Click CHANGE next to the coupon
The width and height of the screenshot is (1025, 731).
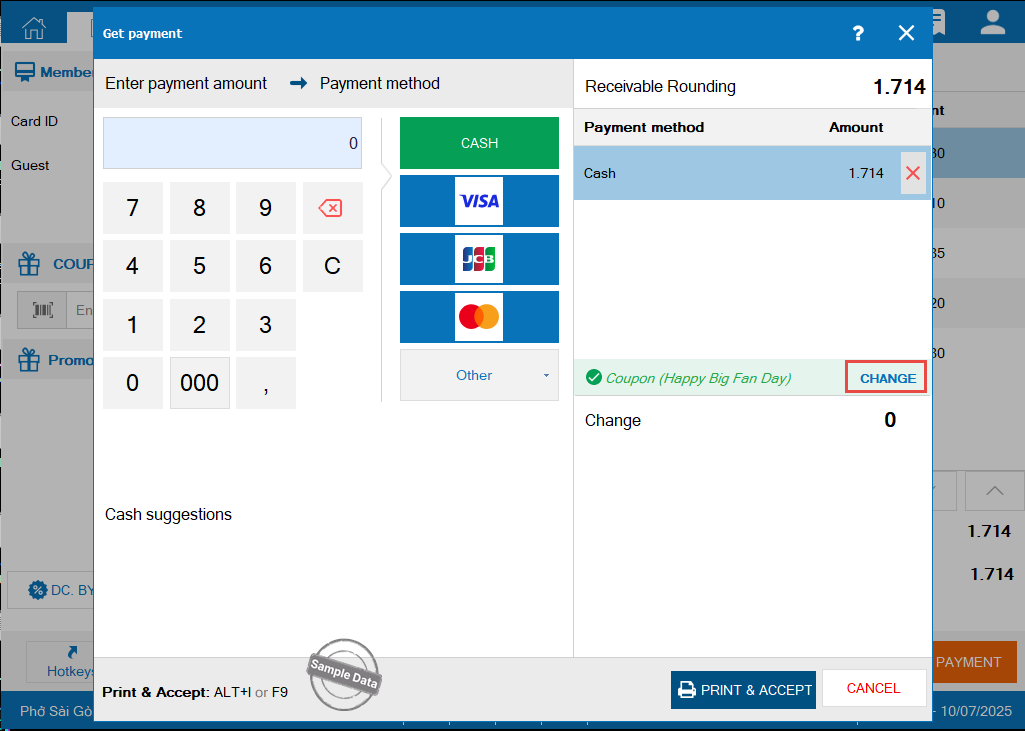[x=887, y=378]
